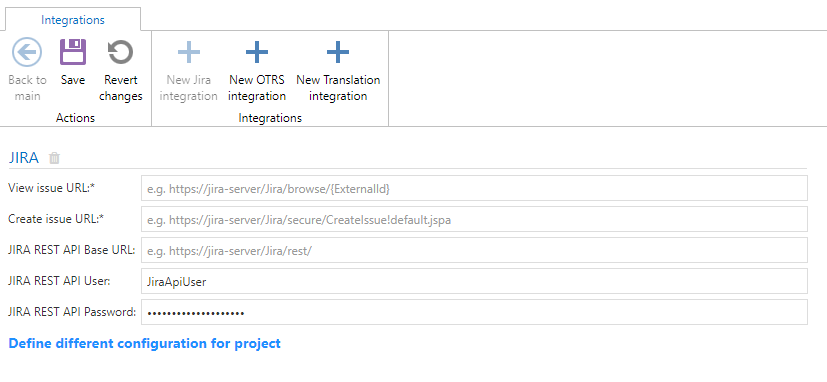Click the Back to main label

[x=27, y=88]
